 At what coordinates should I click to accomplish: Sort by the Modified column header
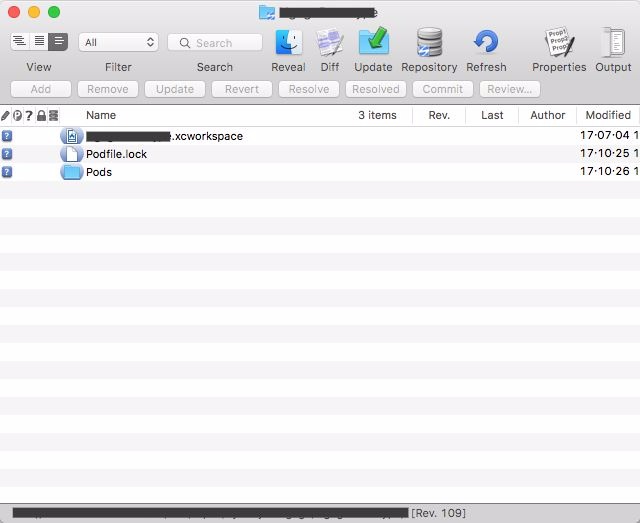pos(607,115)
